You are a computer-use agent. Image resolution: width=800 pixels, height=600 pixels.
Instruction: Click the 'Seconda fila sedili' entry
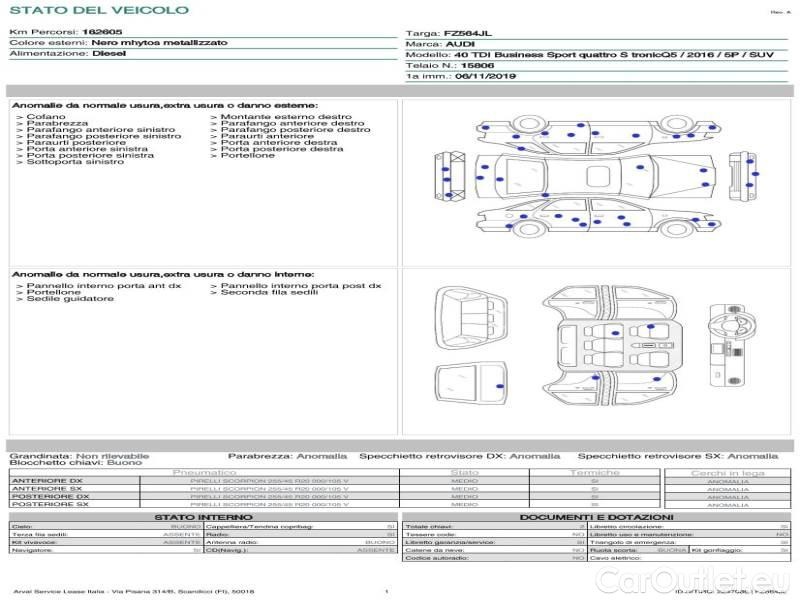(269, 292)
